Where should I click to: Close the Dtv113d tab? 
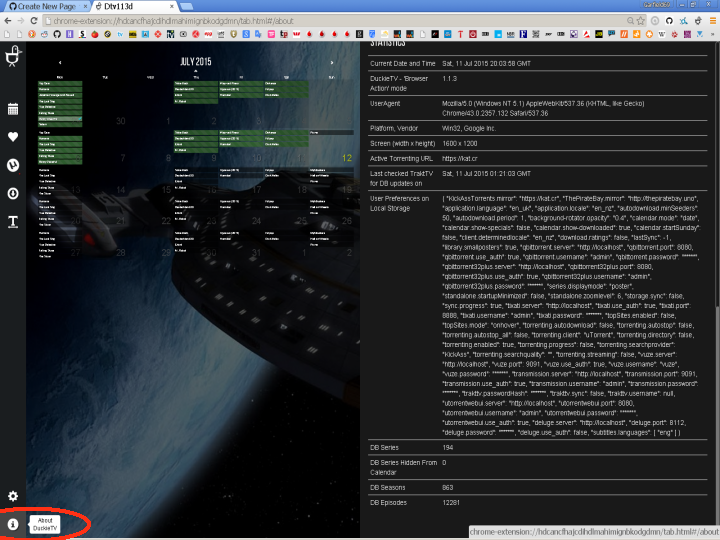coord(172,6)
